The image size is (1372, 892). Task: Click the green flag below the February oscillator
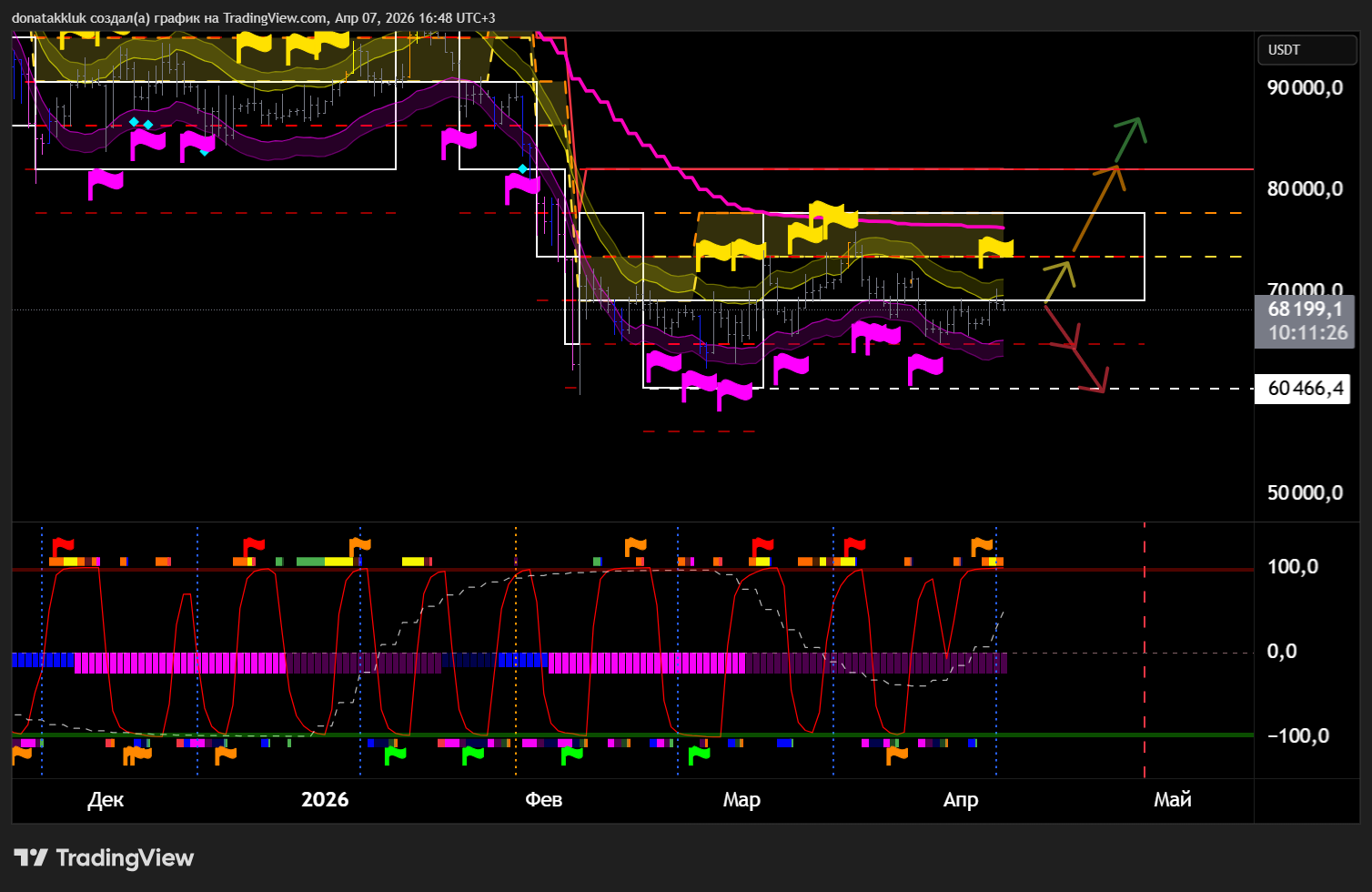[x=571, y=755]
